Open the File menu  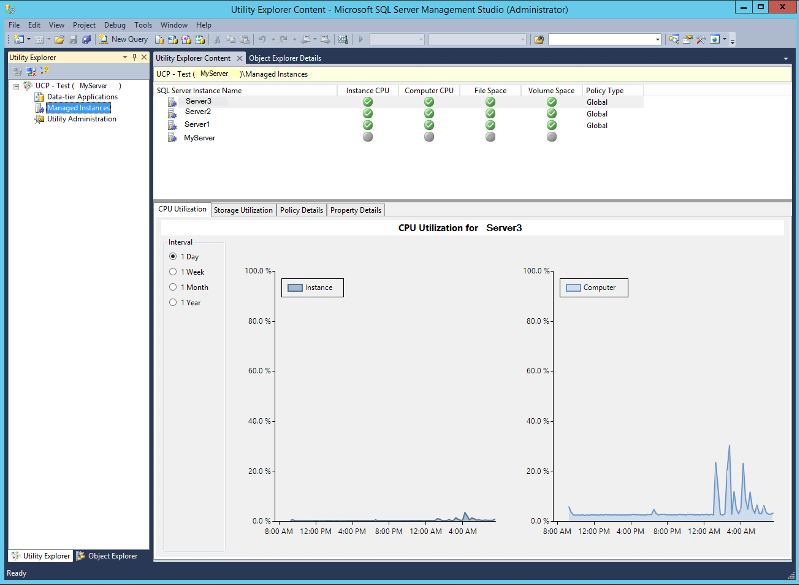coord(14,25)
